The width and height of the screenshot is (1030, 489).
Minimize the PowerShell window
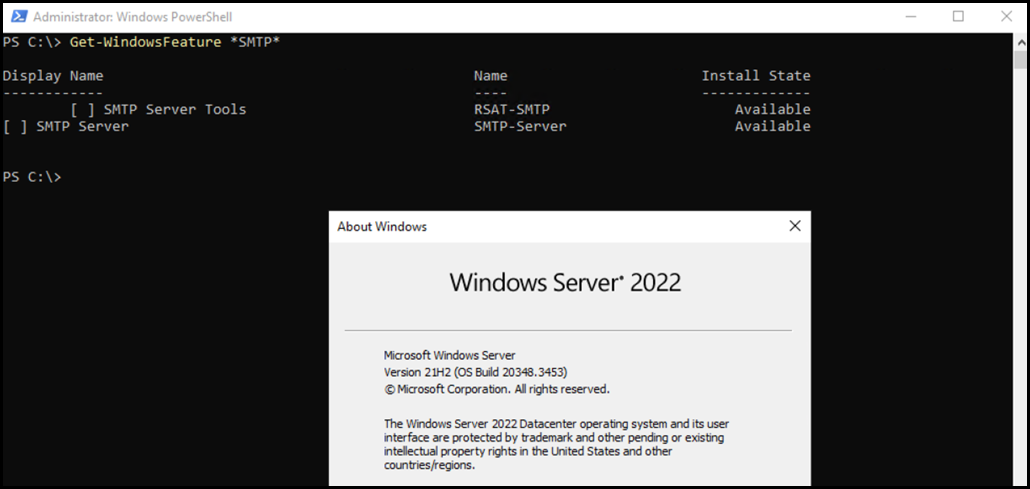tap(909, 16)
